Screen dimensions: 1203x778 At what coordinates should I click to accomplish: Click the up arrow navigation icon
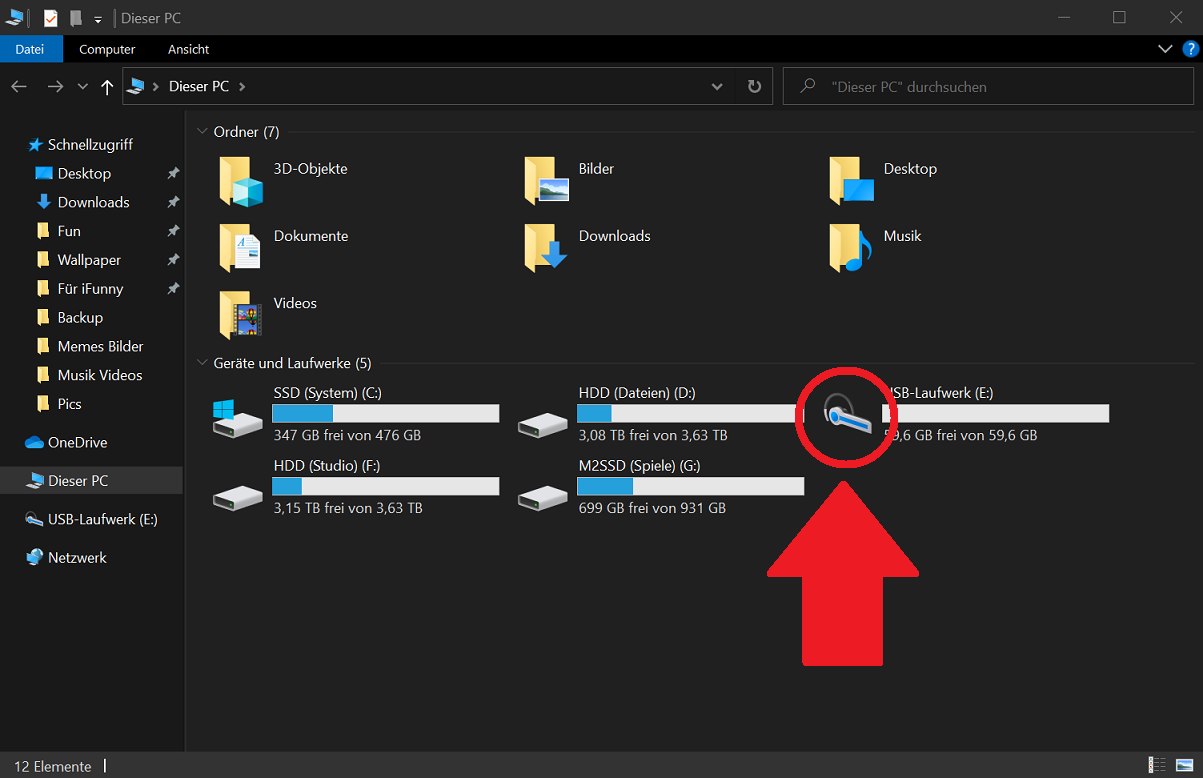tap(107, 86)
